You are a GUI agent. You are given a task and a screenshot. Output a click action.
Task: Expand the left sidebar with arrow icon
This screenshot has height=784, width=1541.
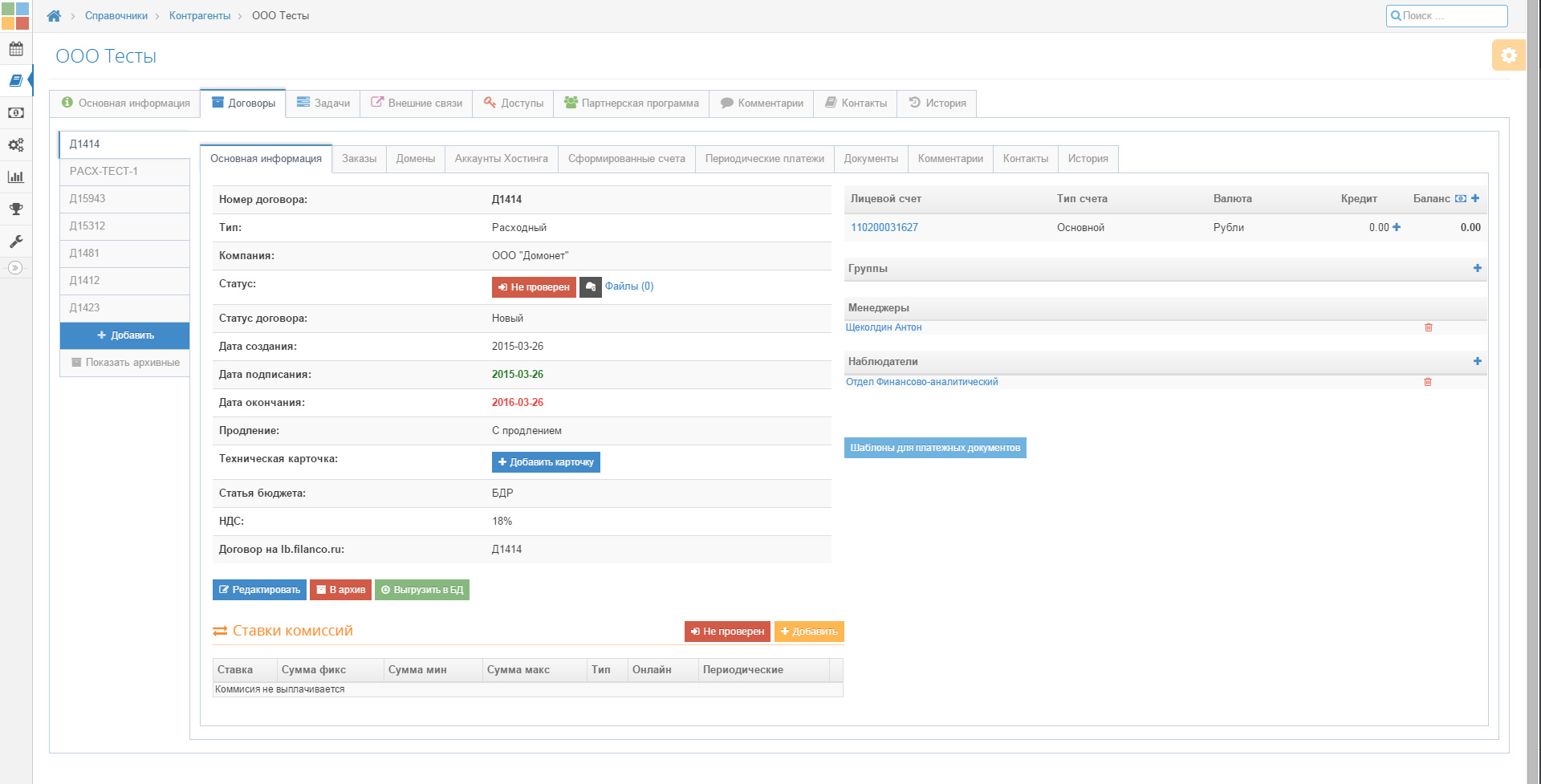tap(15, 268)
